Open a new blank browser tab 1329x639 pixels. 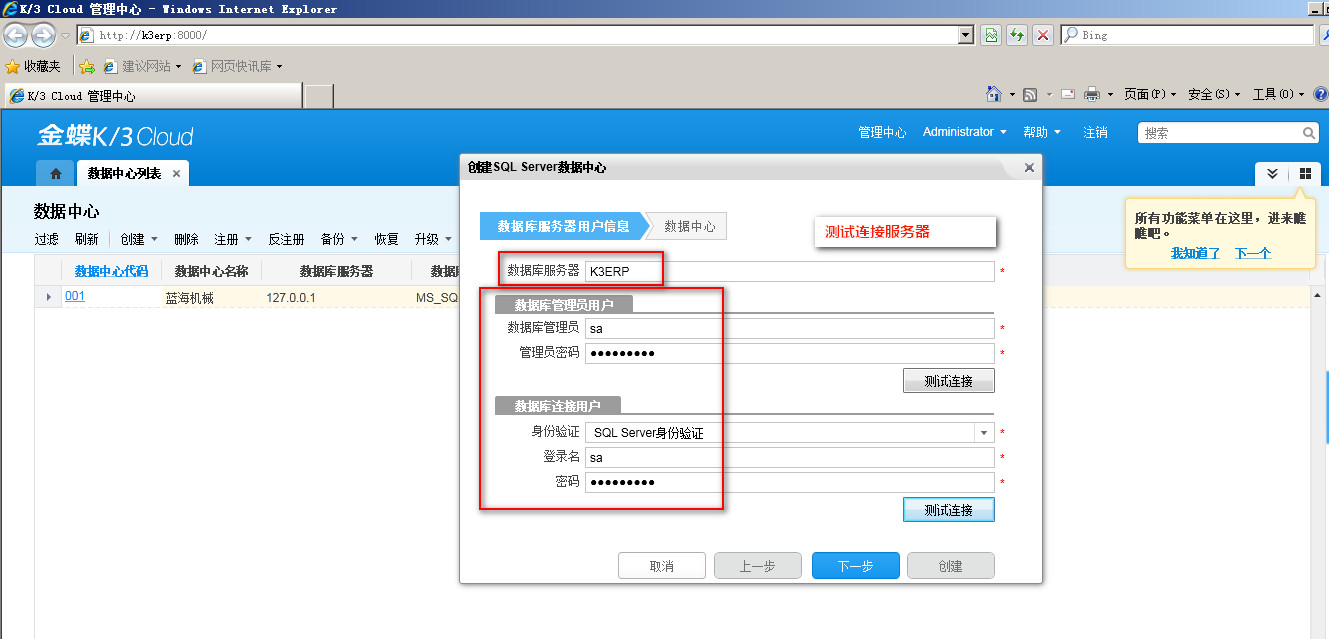pyautogui.click(x=318, y=96)
